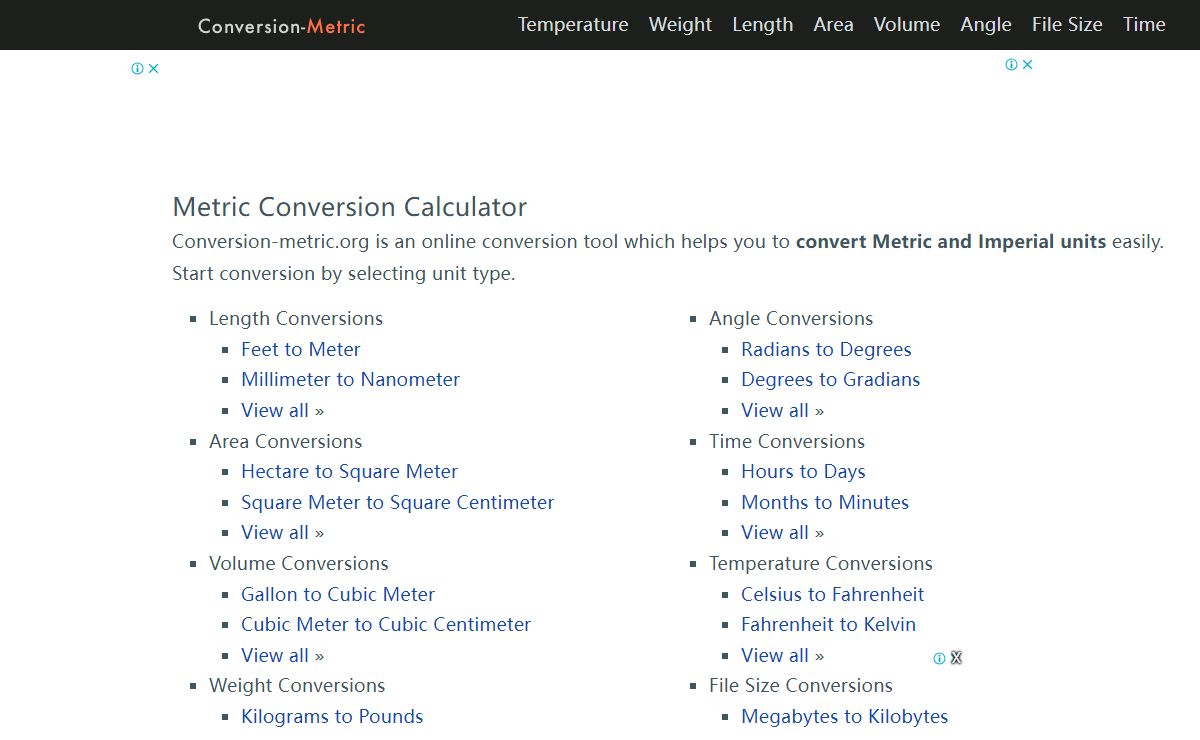The height and width of the screenshot is (740, 1200).
Task: Open the Conversion-Metric home logo
Action: point(282,26)
